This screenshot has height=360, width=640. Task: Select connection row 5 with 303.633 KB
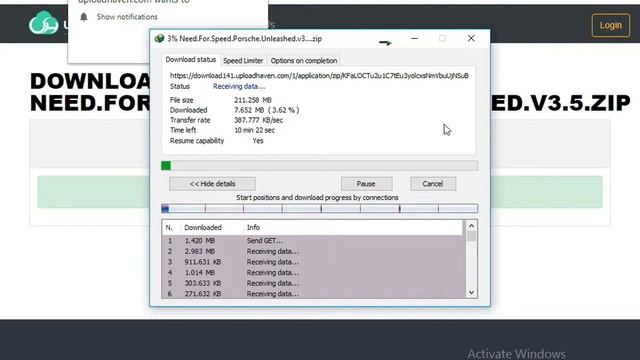[x=313, y=283]
